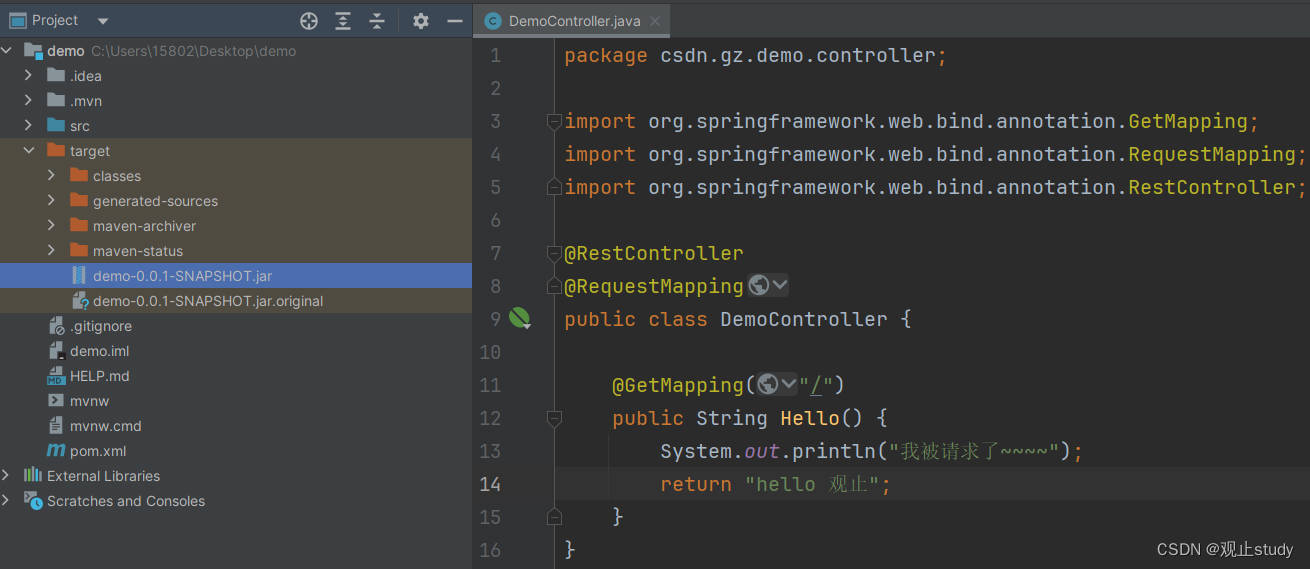Click the Hello method name
Screen dimensions: 1310x569
pyautogui.click(x=810, y=418)
